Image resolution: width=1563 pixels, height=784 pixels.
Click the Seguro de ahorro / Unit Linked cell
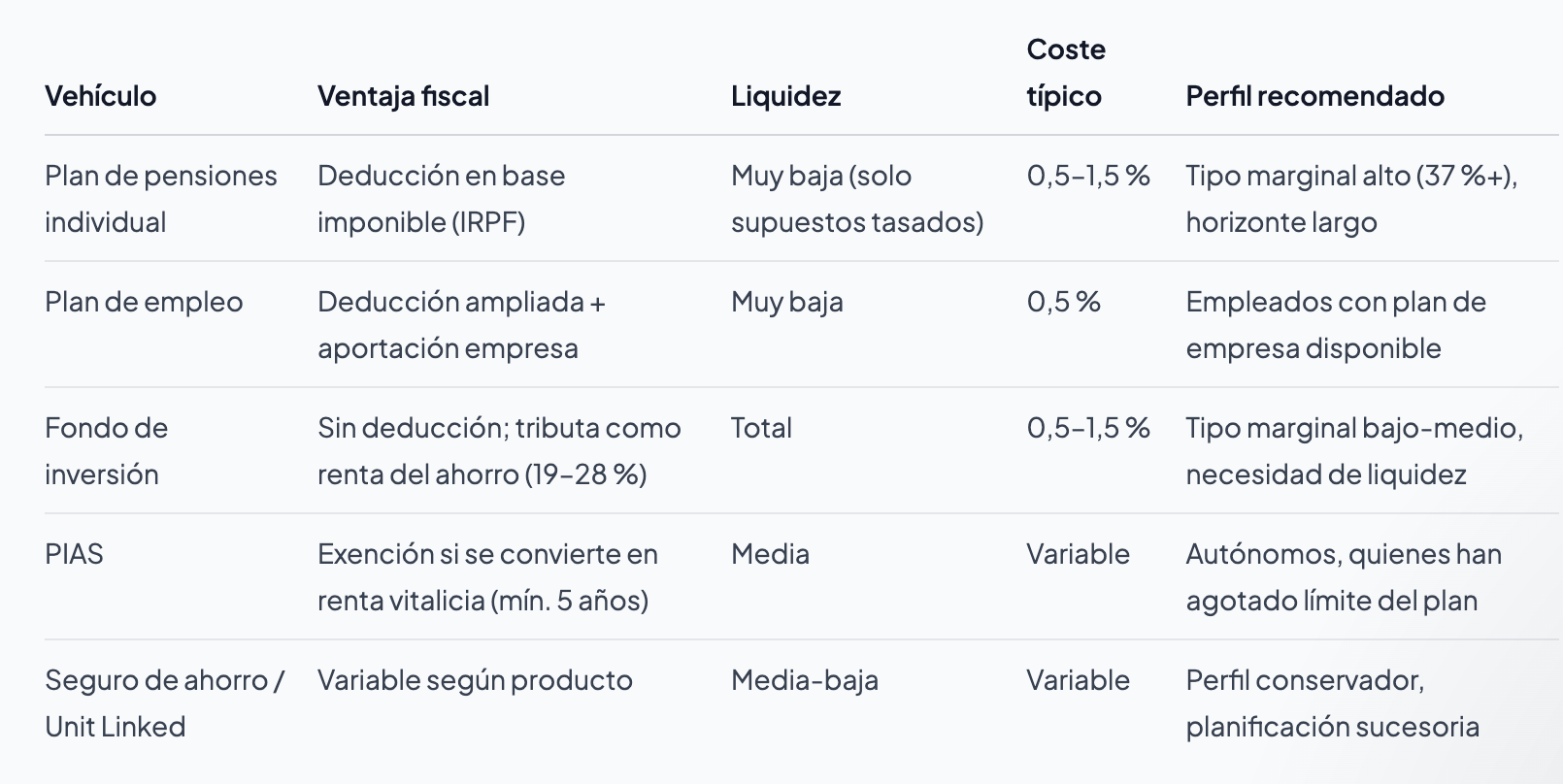[x=164, y=703]
